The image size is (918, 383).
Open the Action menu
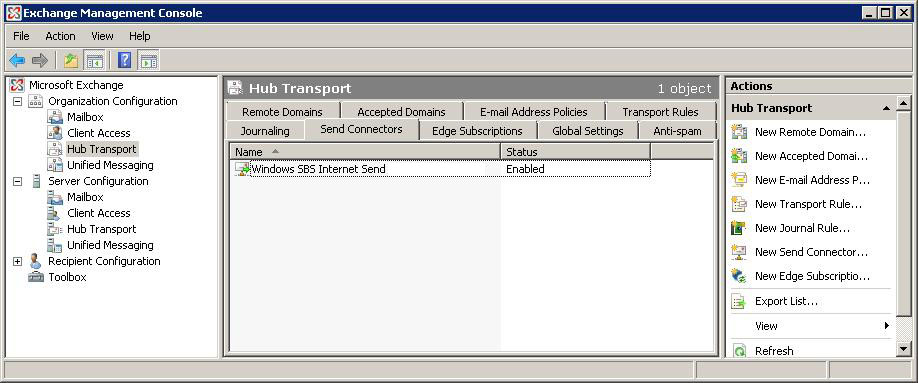coord(60,36)
